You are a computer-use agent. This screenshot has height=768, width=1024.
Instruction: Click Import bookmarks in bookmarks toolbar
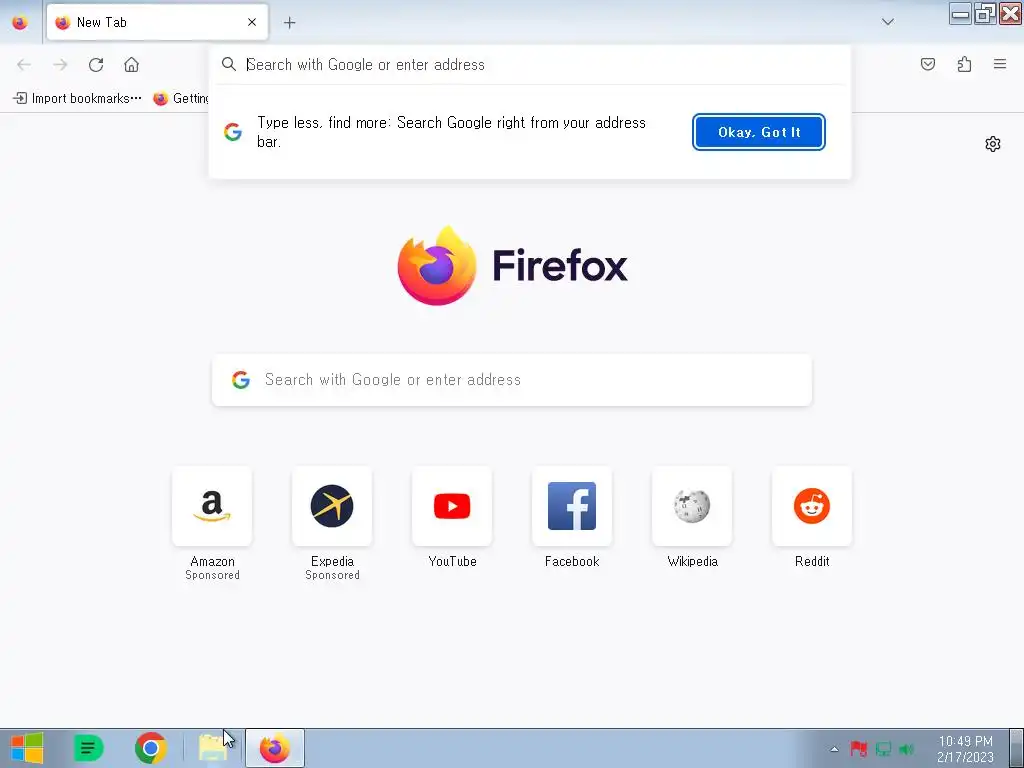click(78, 98)
